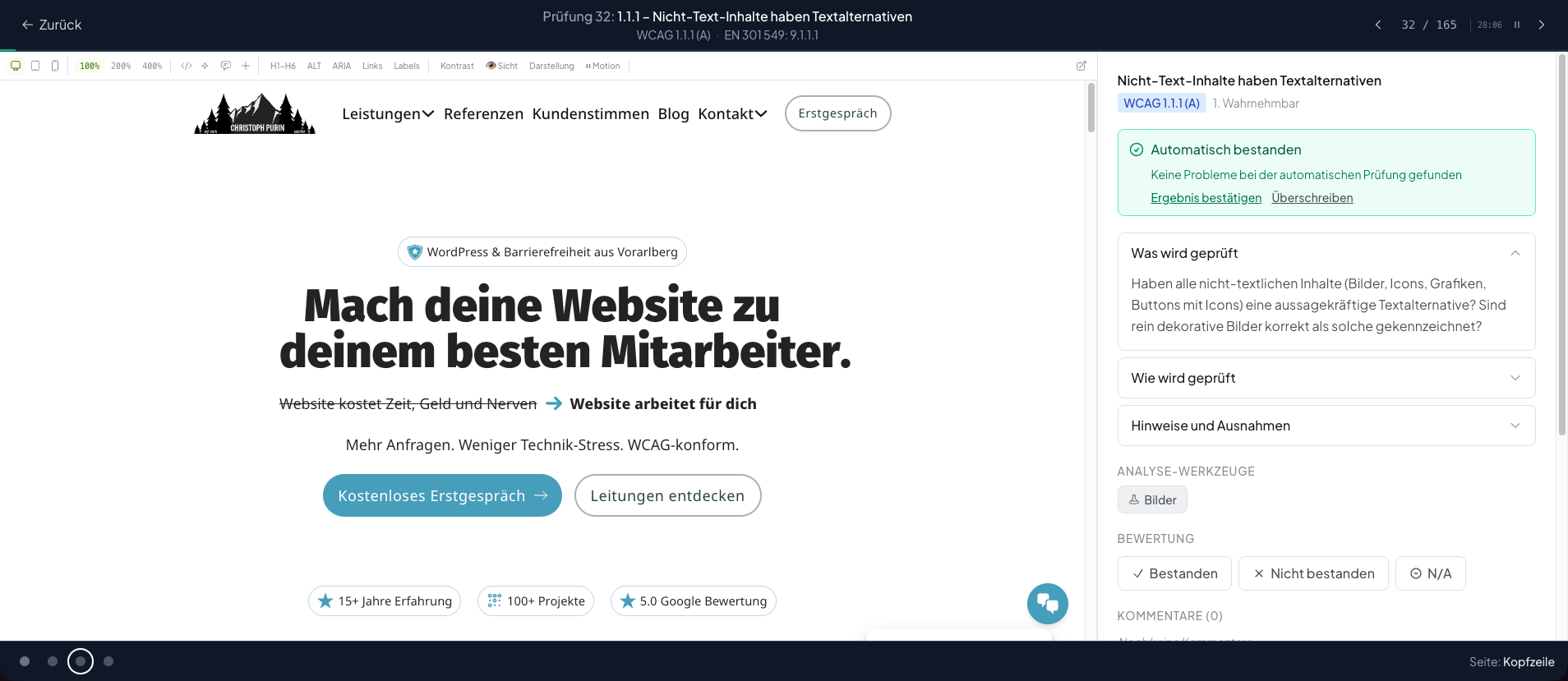Select the mobile phone viewport icon
This screenshot has height=681, width=1568.
(55, 66)
